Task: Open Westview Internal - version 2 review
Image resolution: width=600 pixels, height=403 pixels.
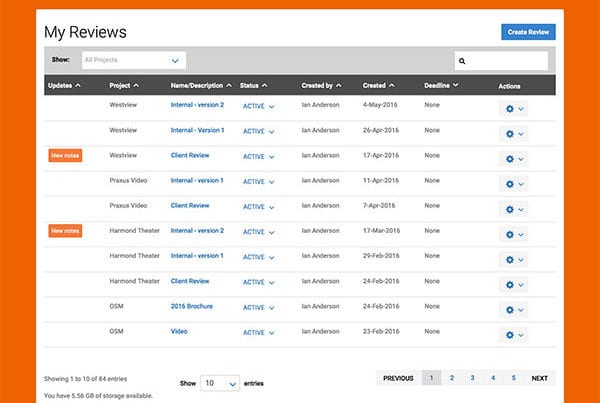Action: tap(197, 105)
